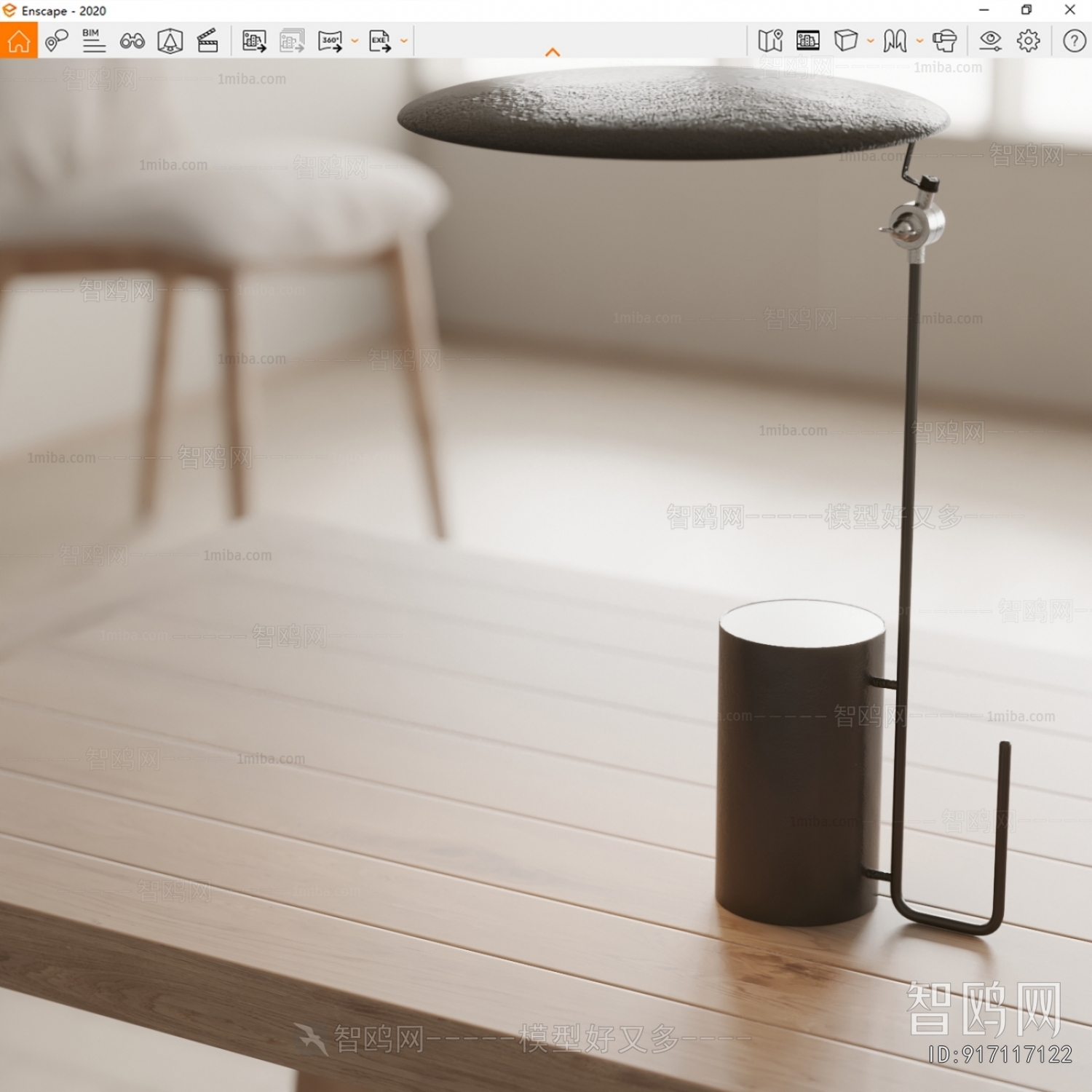This screenshot has height=1092, width=1092.
Task: Expand the 360° panorama dropdown arrow
Action: pos(355,41)
